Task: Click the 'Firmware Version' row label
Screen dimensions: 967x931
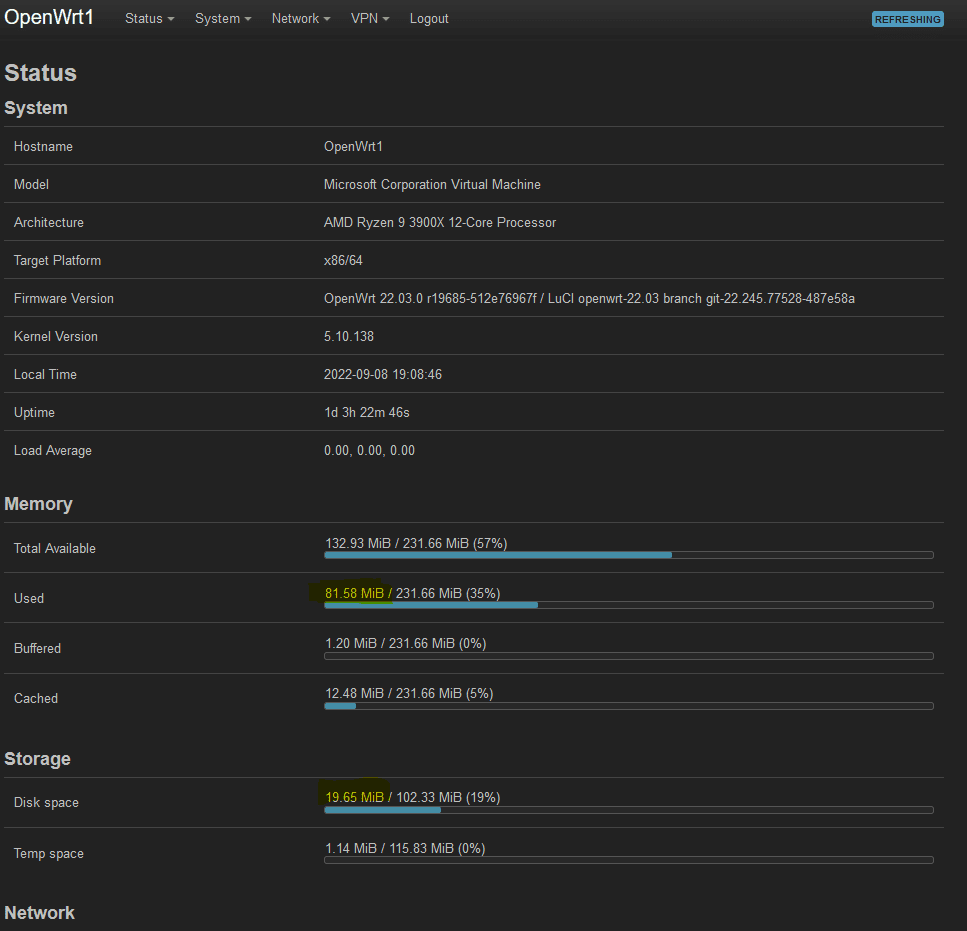Action: click(64, 298)
